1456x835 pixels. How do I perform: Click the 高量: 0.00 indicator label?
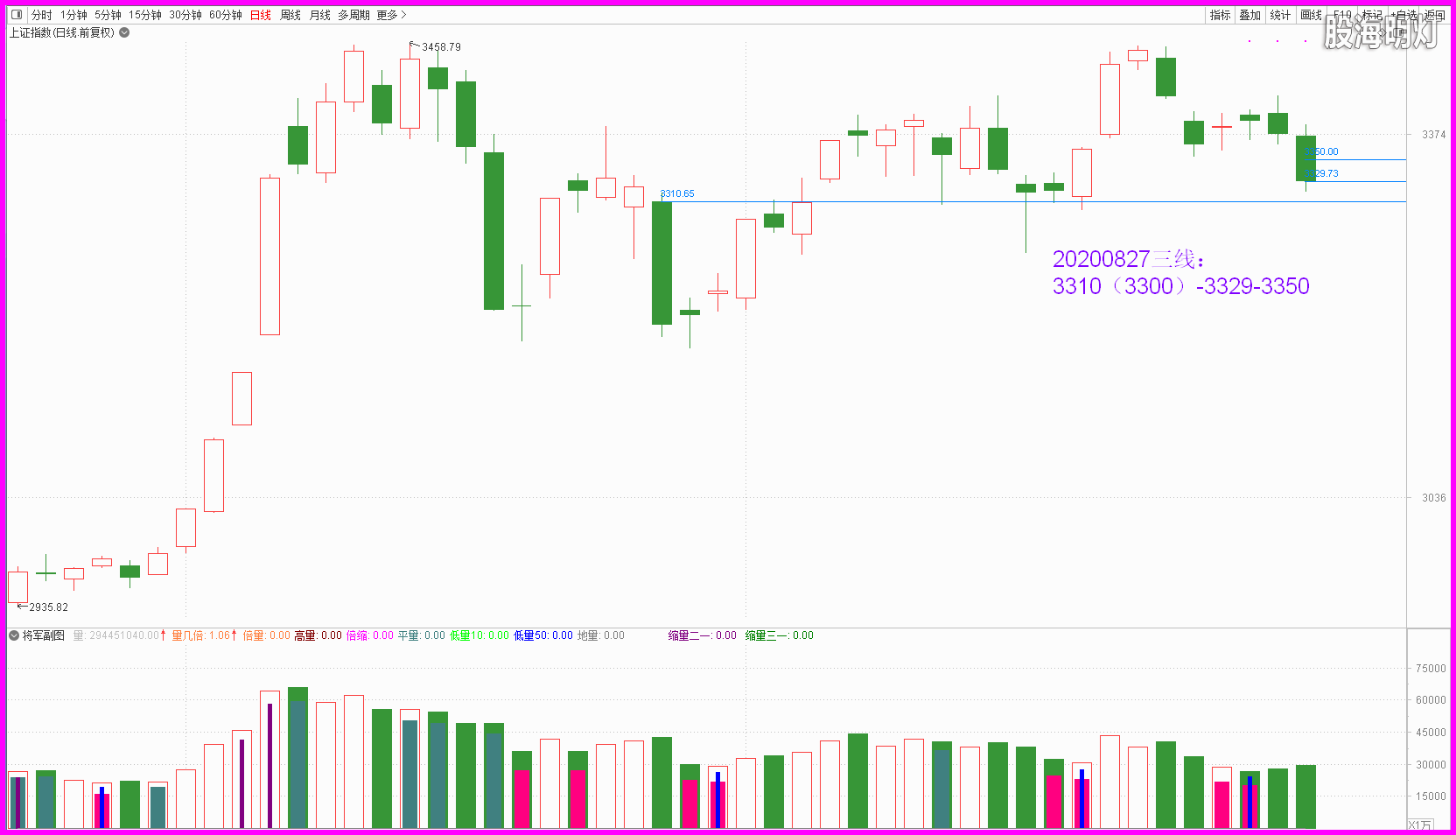pos(318,635)
